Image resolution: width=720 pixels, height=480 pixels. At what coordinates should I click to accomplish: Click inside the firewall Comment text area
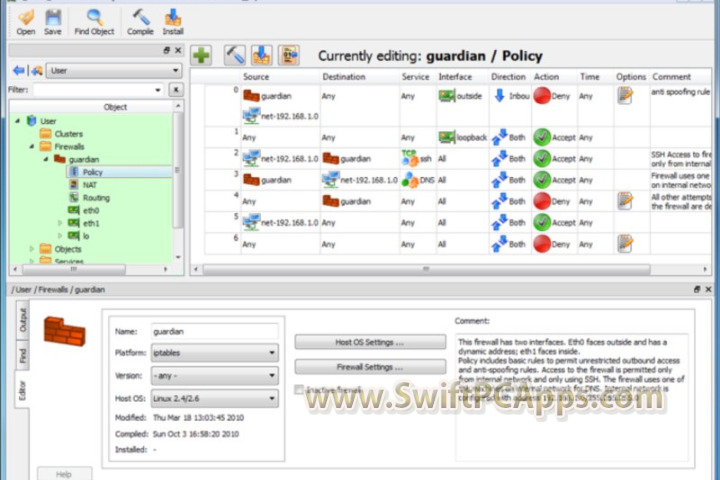572,397
